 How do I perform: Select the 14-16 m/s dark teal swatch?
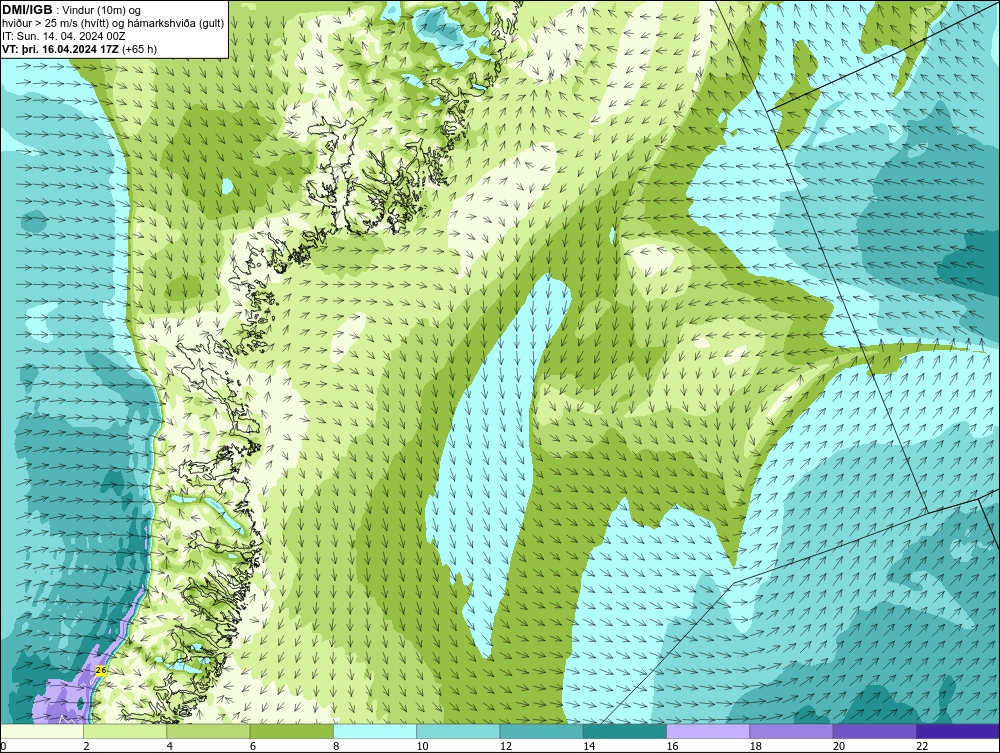pos(624,731)
